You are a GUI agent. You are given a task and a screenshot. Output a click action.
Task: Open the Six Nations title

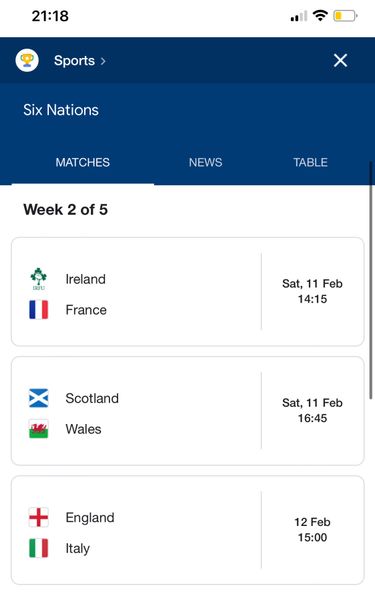tap(61, 110)
